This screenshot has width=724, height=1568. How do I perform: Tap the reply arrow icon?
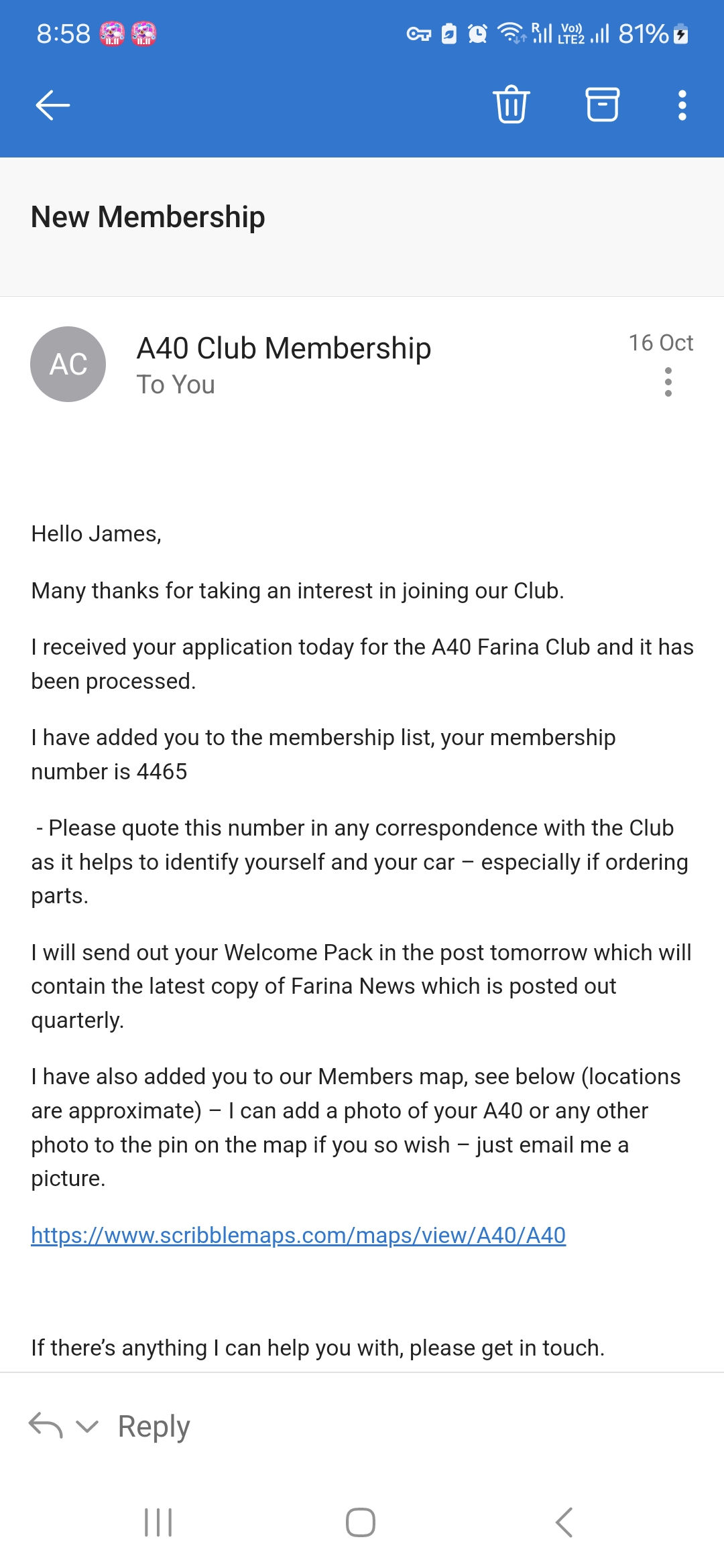click(x=46, y=1425)
